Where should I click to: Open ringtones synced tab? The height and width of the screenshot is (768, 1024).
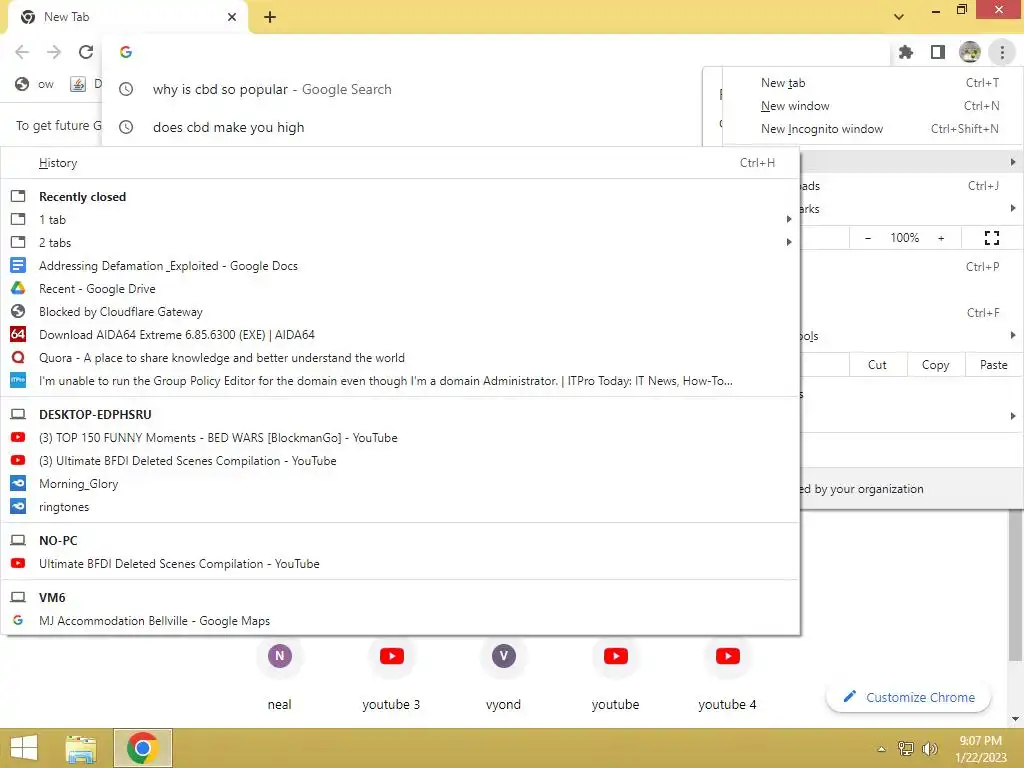pos(400,507)
